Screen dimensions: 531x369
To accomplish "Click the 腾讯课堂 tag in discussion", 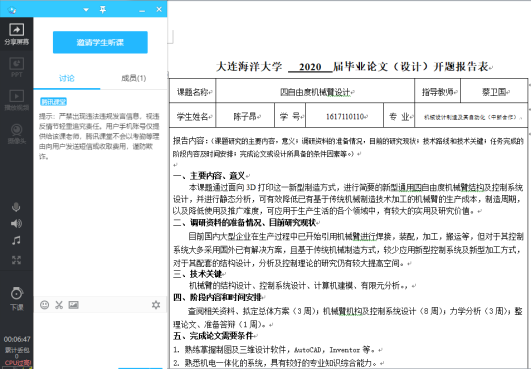I will 54,102.
